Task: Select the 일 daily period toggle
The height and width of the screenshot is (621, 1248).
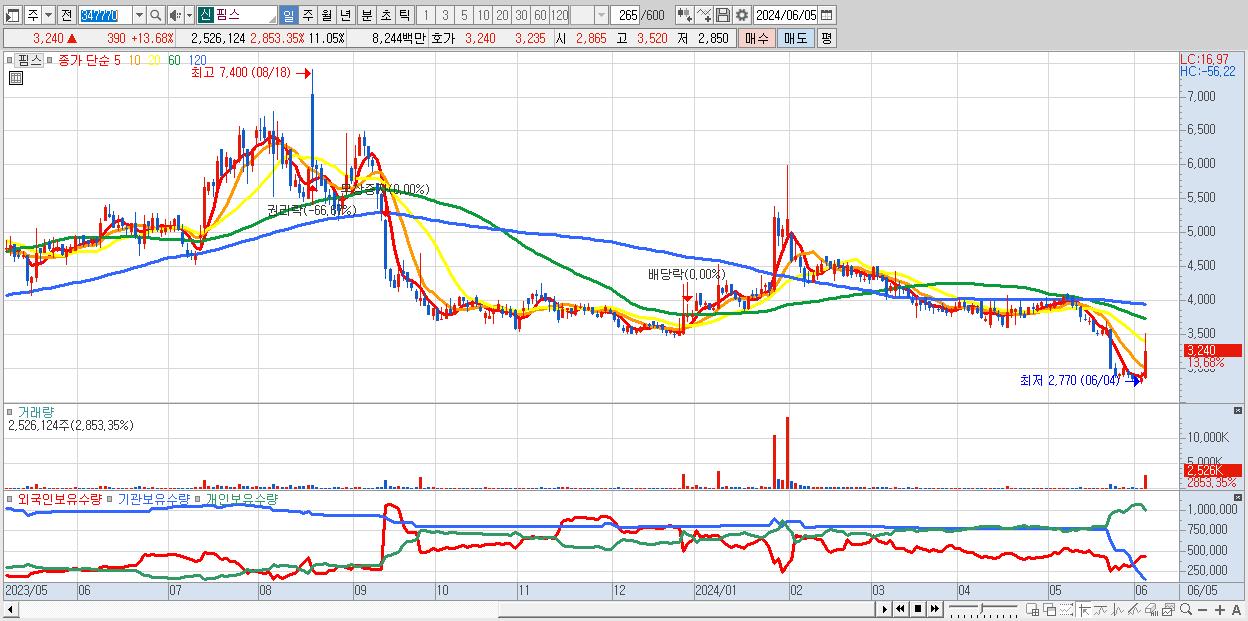Action: pos(289,15)
